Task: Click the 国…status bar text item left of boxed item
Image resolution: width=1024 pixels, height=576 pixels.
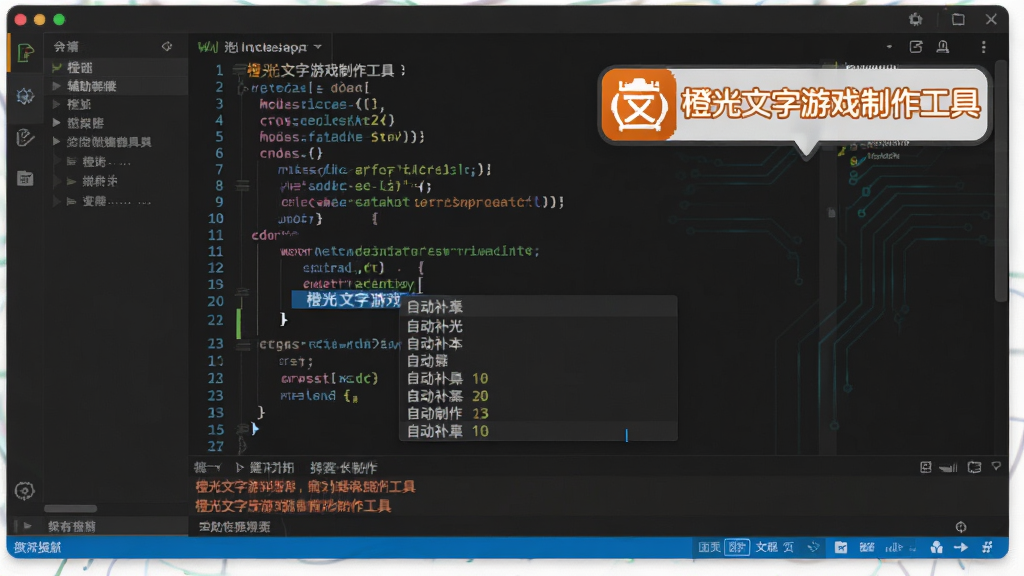Action: click(709, 547)
